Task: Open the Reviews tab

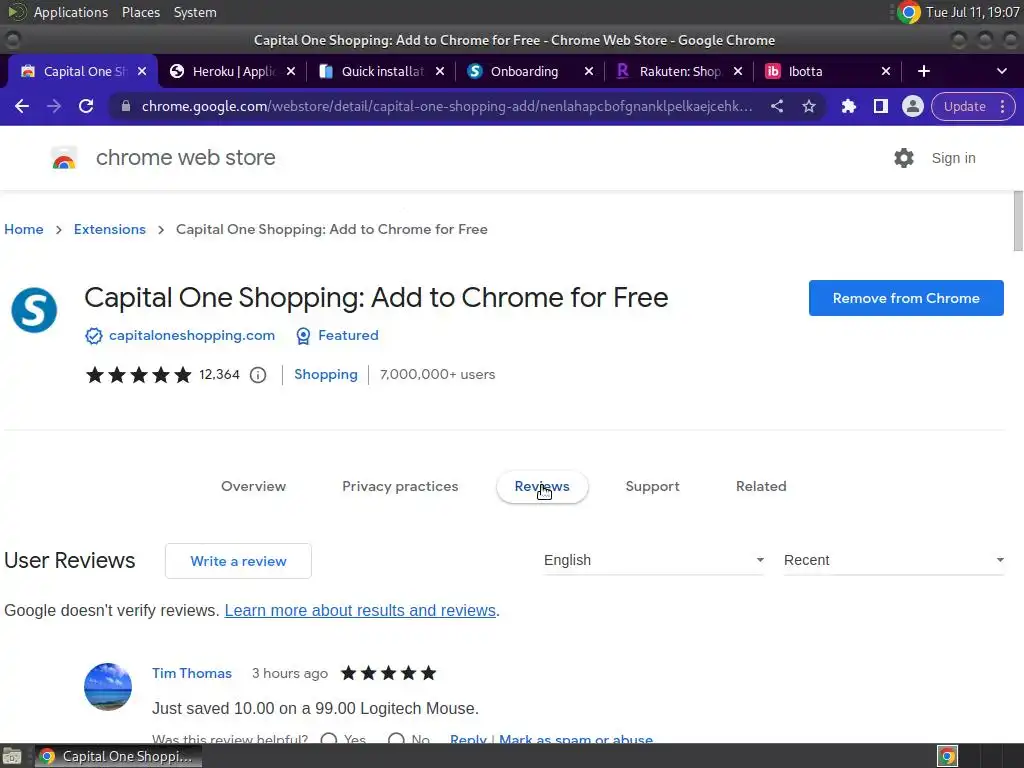Action: 542,487
